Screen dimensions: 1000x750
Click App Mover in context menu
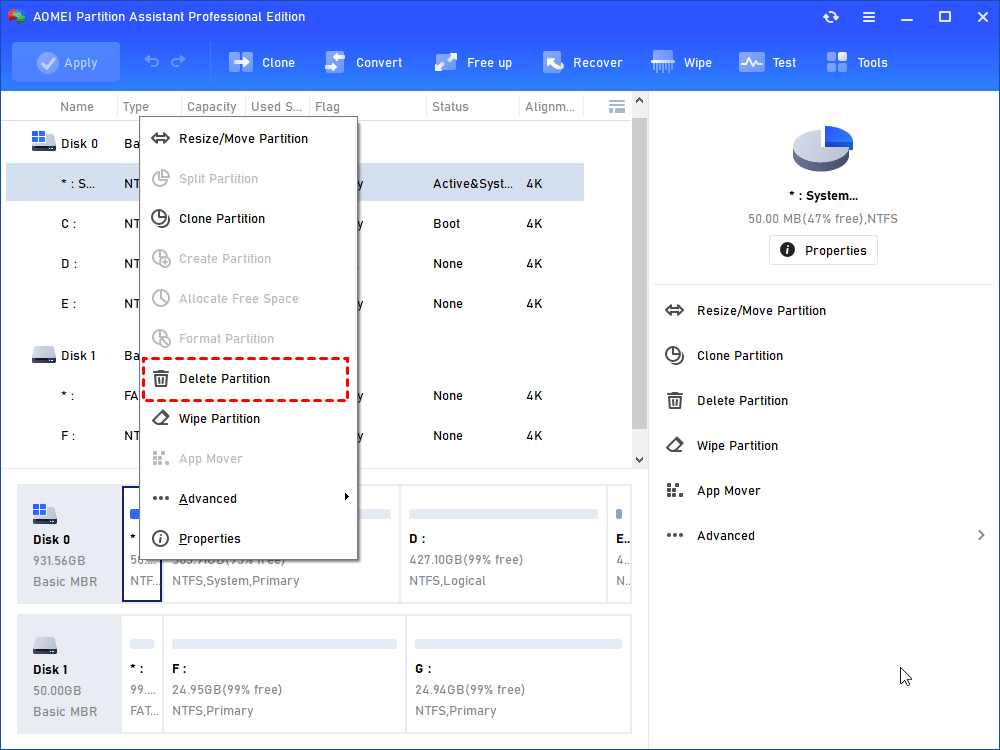pyautogui.click(x=249, y=459)
